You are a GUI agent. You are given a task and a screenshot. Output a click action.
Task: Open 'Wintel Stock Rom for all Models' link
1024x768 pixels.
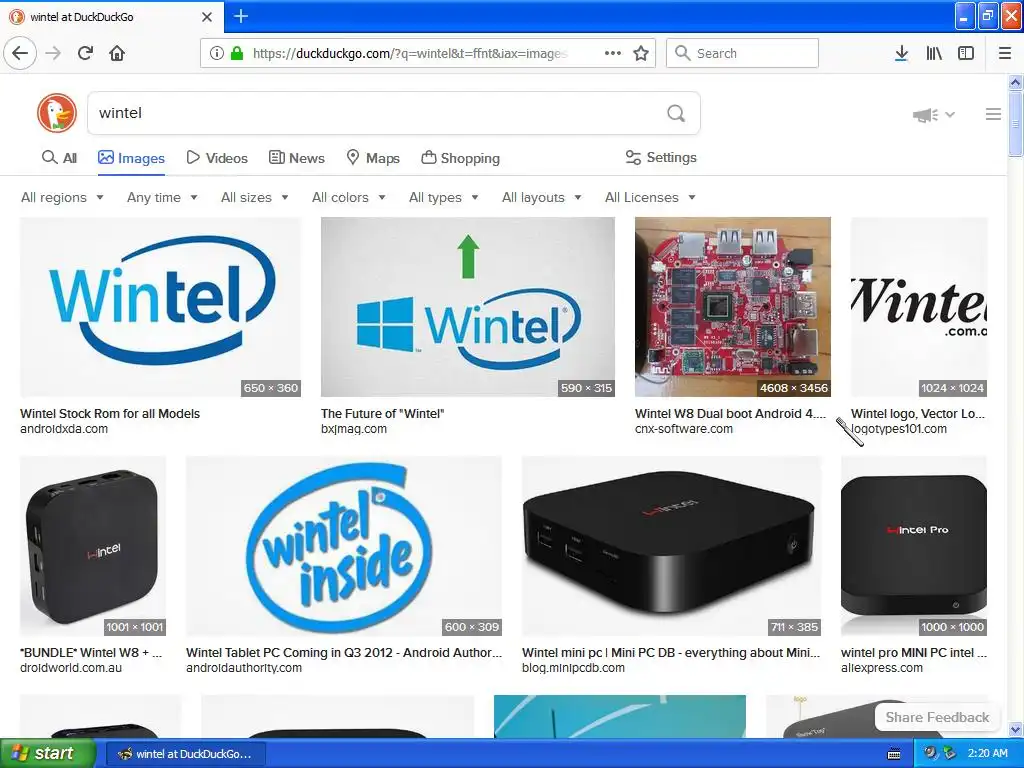(x=110, y=413)
